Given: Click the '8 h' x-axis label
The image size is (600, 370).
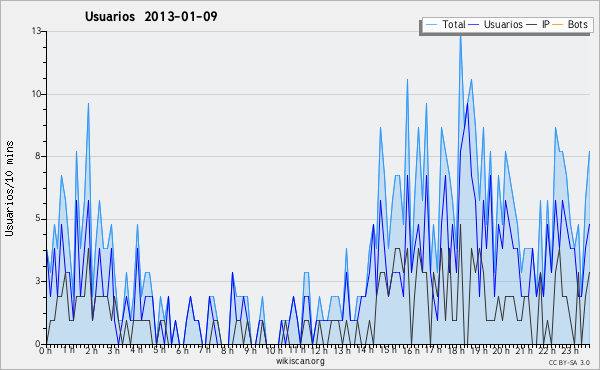Looking at the screenshot, I should coord(227,351).
